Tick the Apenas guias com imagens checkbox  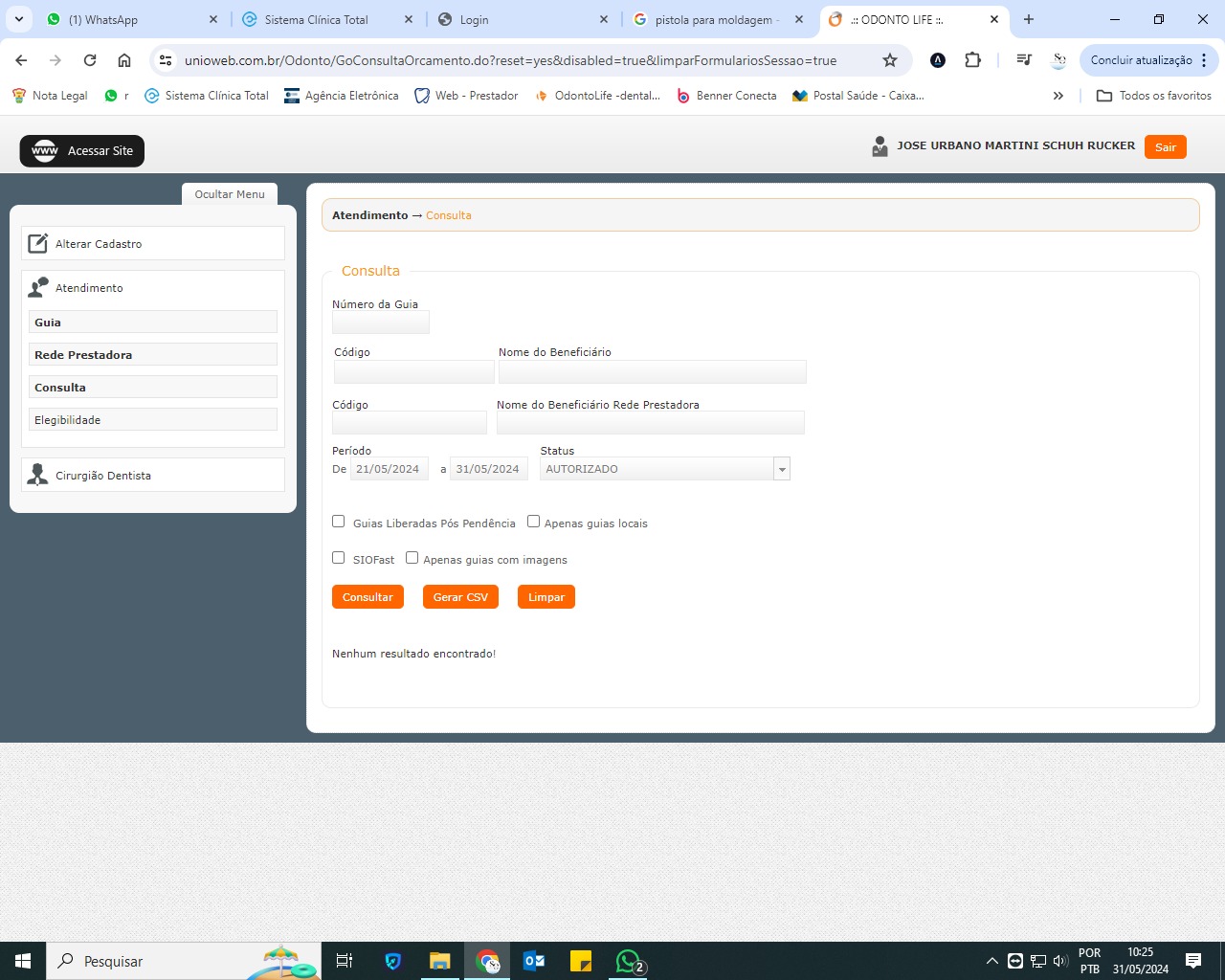(412, 558)
